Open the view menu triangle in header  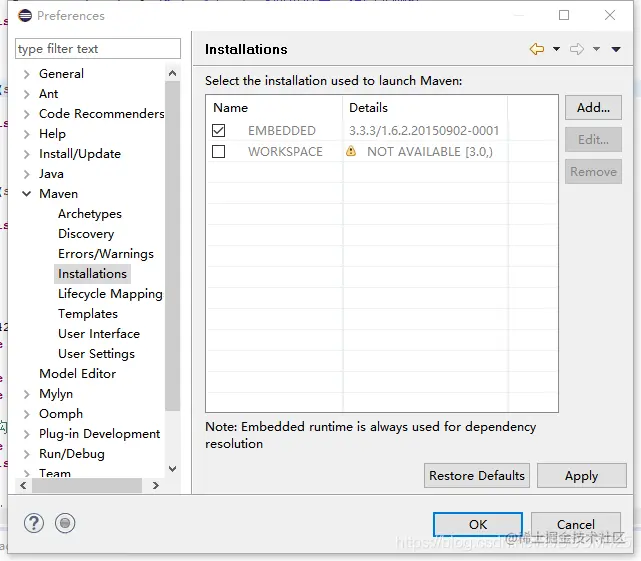[x=616, y=49]
